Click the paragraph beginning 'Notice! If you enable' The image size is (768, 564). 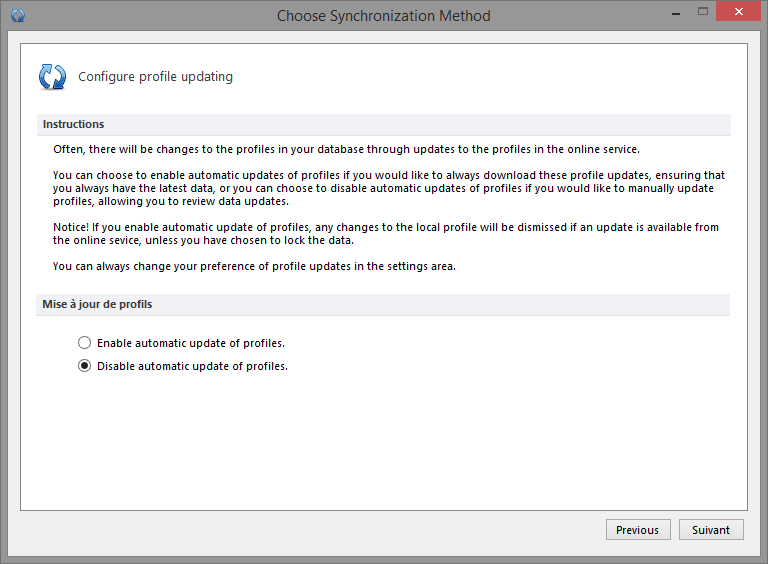click(x=385, y=234)
